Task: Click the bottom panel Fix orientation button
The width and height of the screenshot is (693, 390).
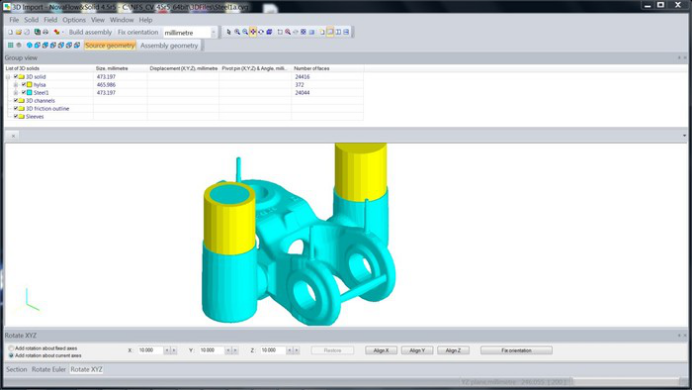Action: point(516,350)
